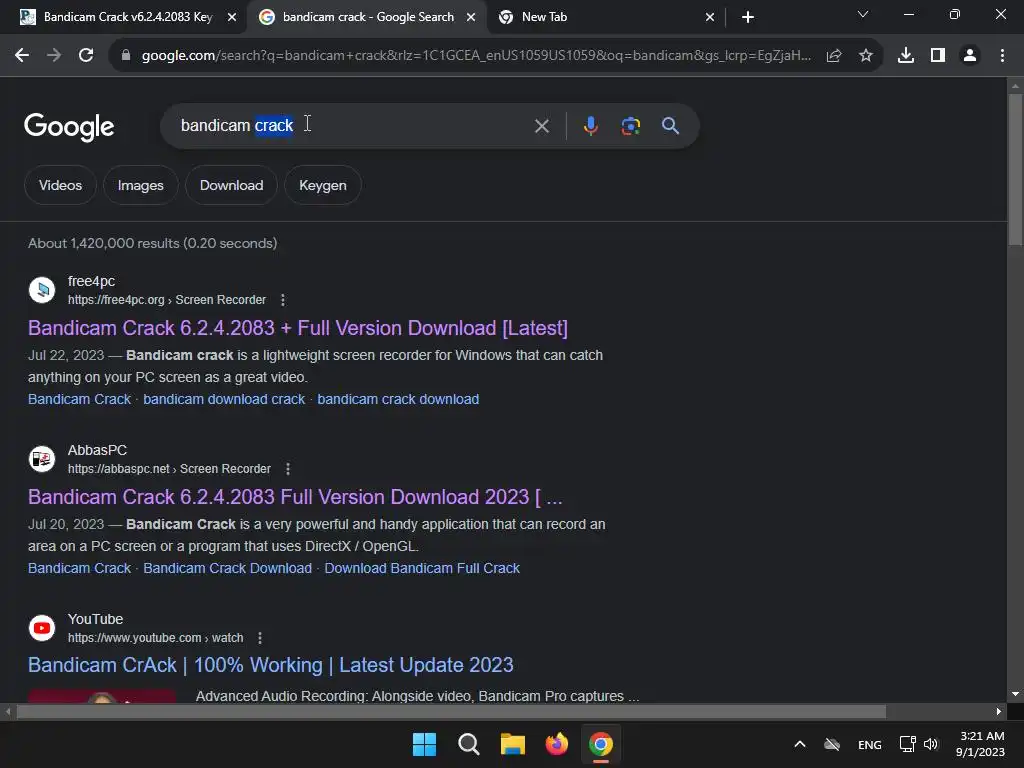Toggle the Chrome side panel icon
The width and height of the screenshot is (1024, 768).
(938, 56)
